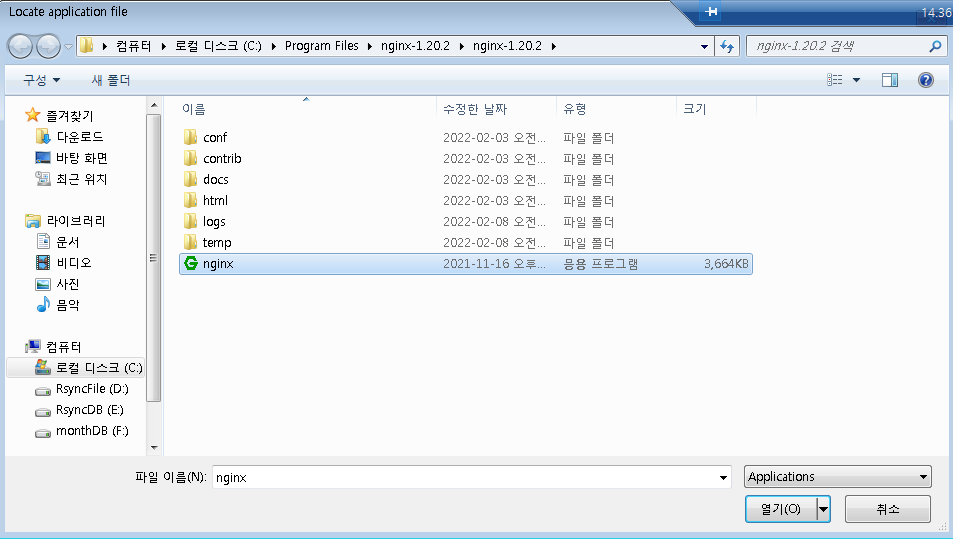Expand arrow after Program Files breadcrumb

point(370,46)
